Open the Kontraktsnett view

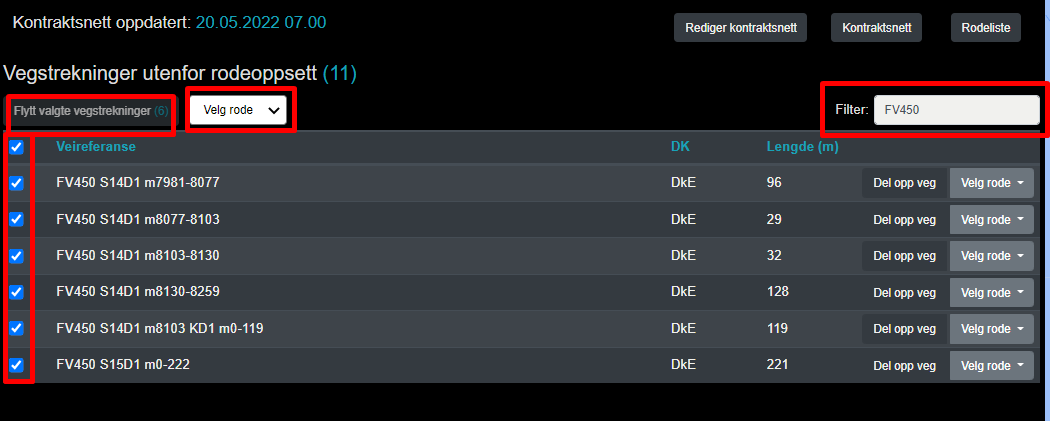(876, 28)
